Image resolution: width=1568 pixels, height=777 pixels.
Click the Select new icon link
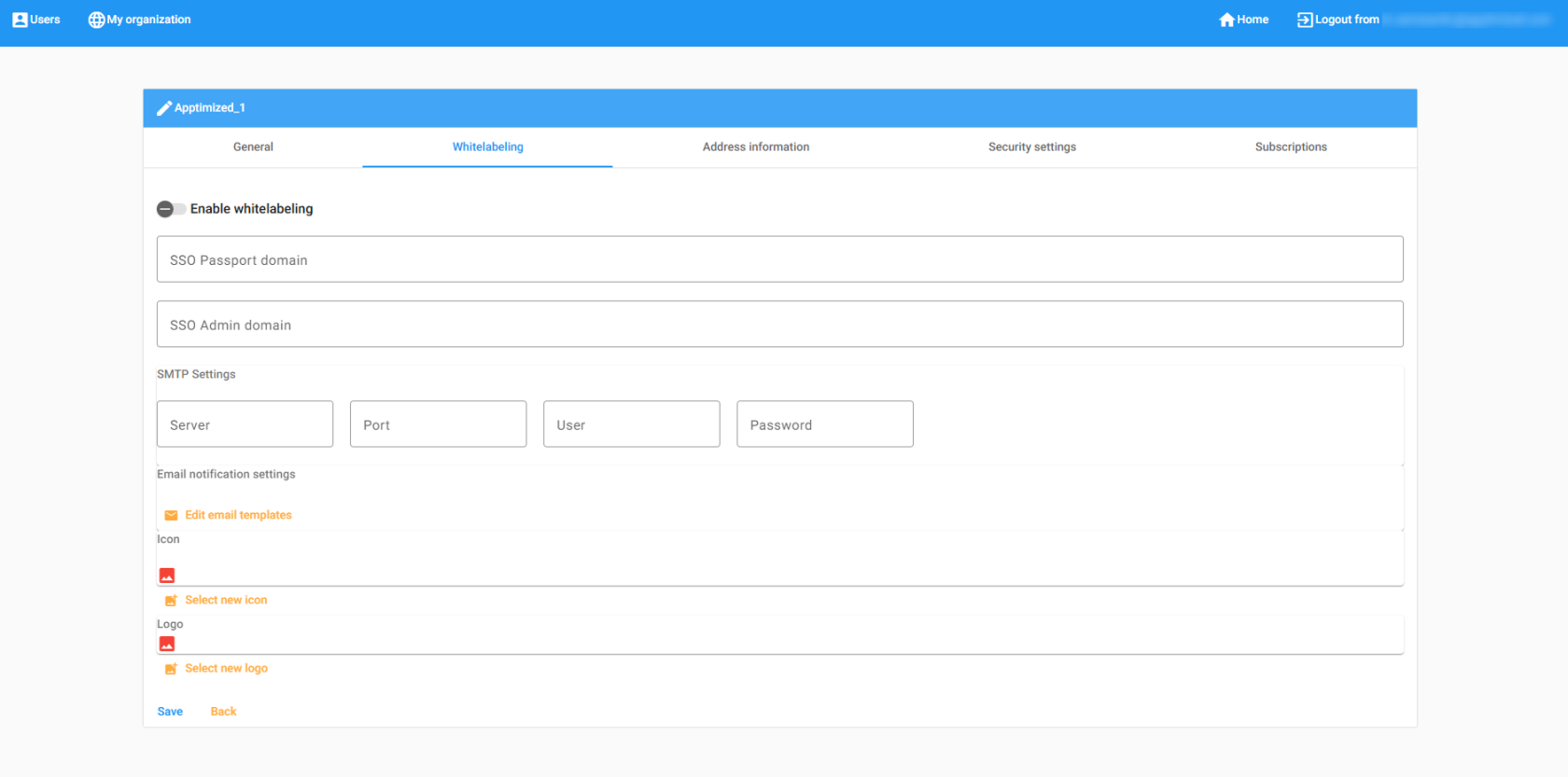pyautogui.click(x=226, y=600)
